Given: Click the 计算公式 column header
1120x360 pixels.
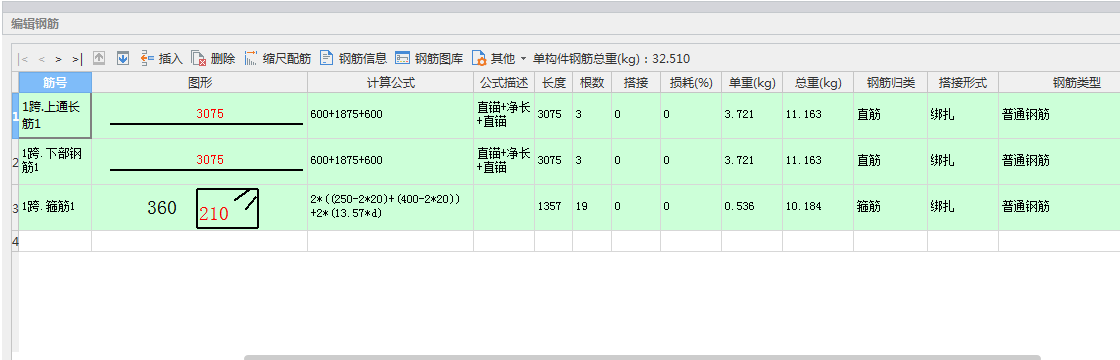Looking at the screenshot, I should [x=391, y=82].
